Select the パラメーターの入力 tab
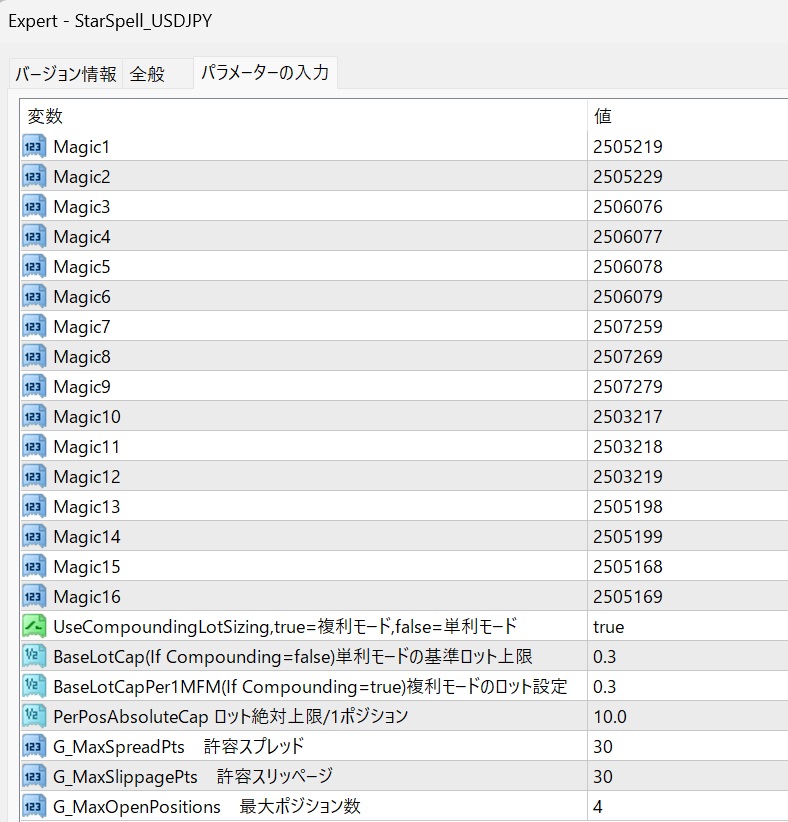Image resolution: width=788 pixels, height=822 pixels. 265,72
